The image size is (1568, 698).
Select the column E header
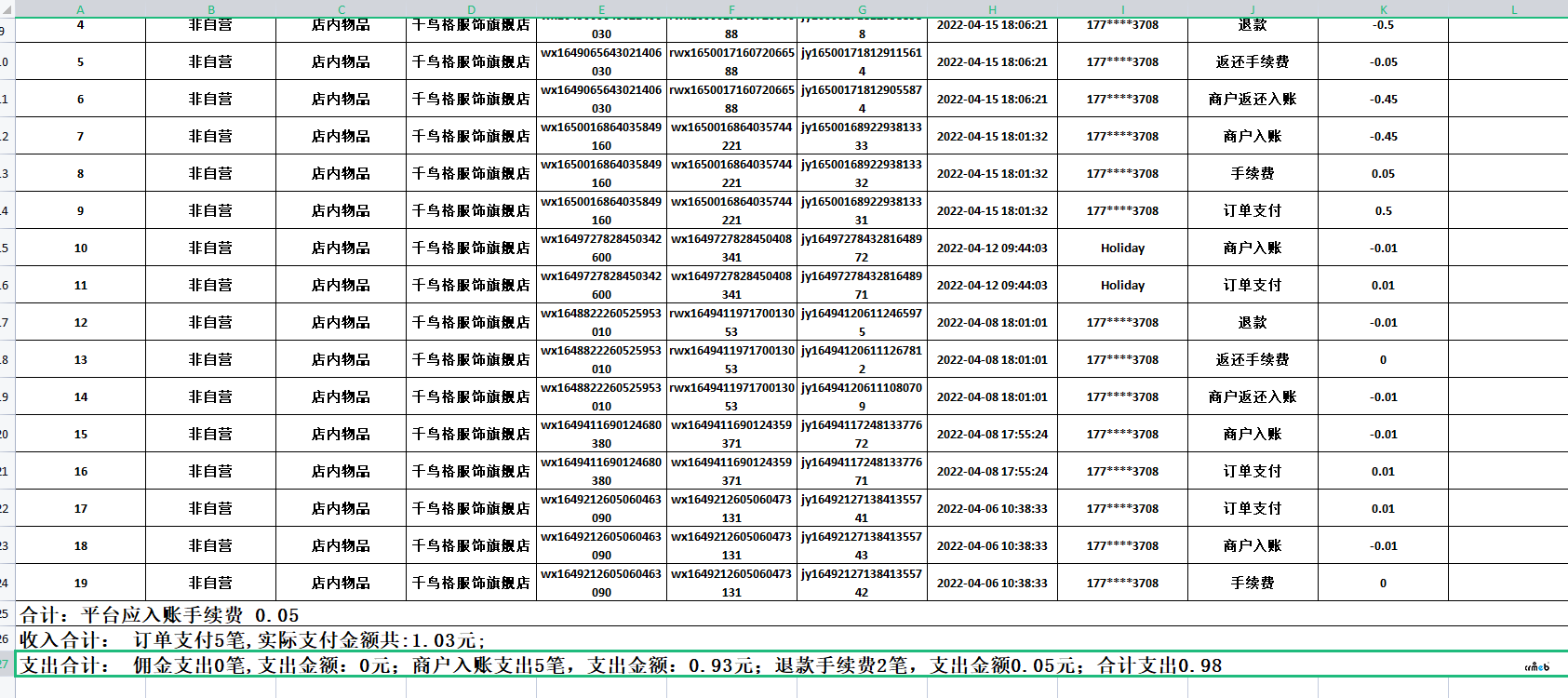click(x=601, y=9)
